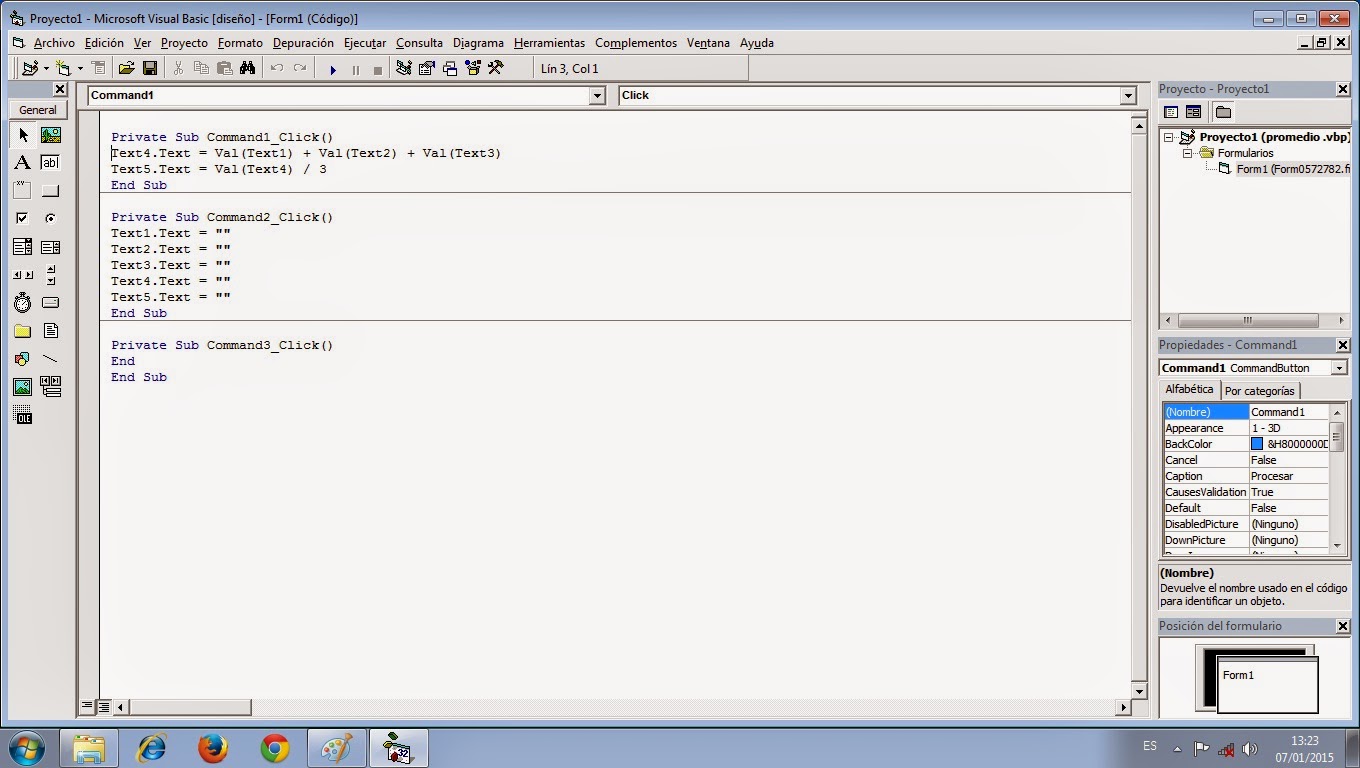Switch to Full Module View below the code

pos(103,707)
